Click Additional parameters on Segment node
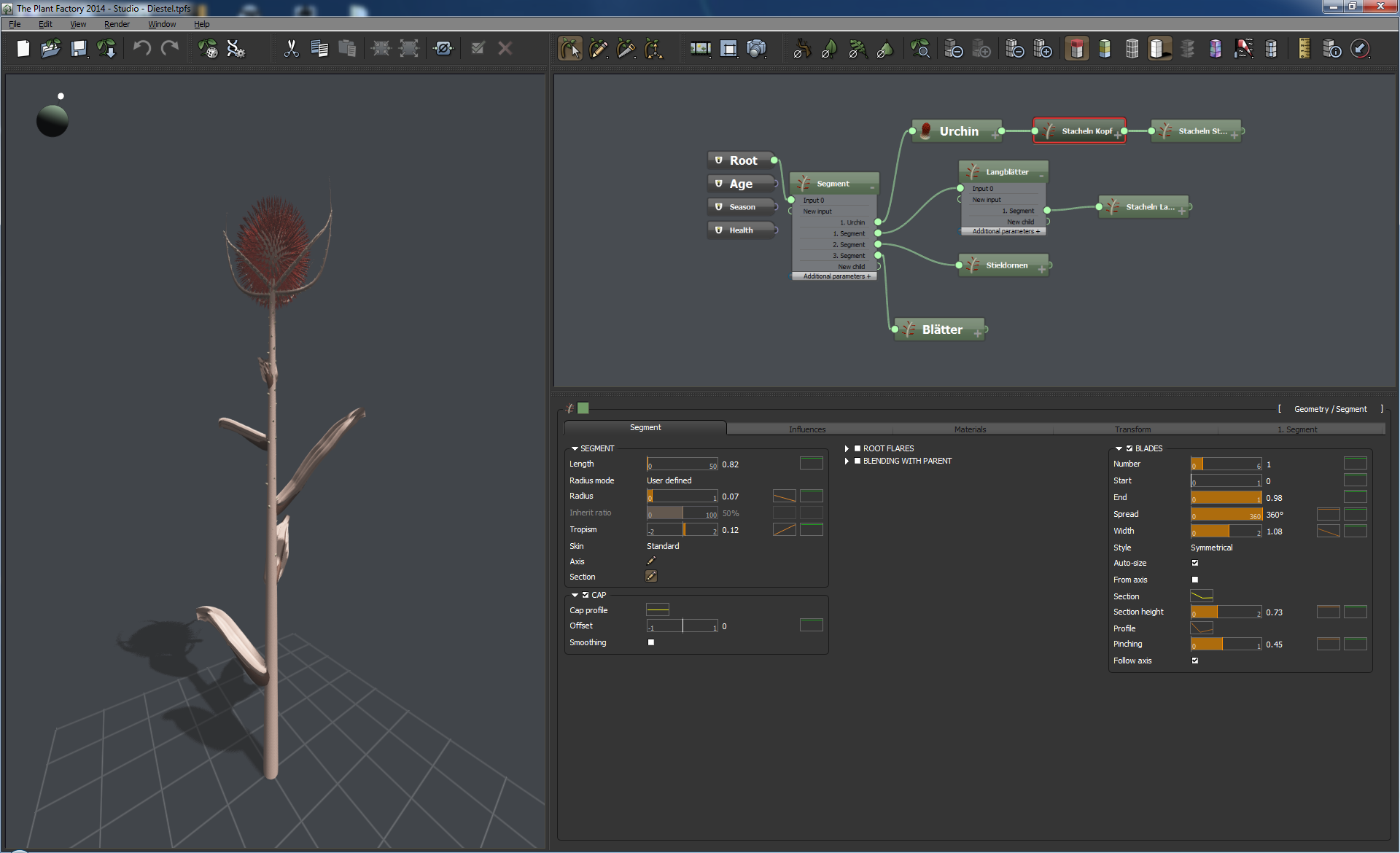 836,276
